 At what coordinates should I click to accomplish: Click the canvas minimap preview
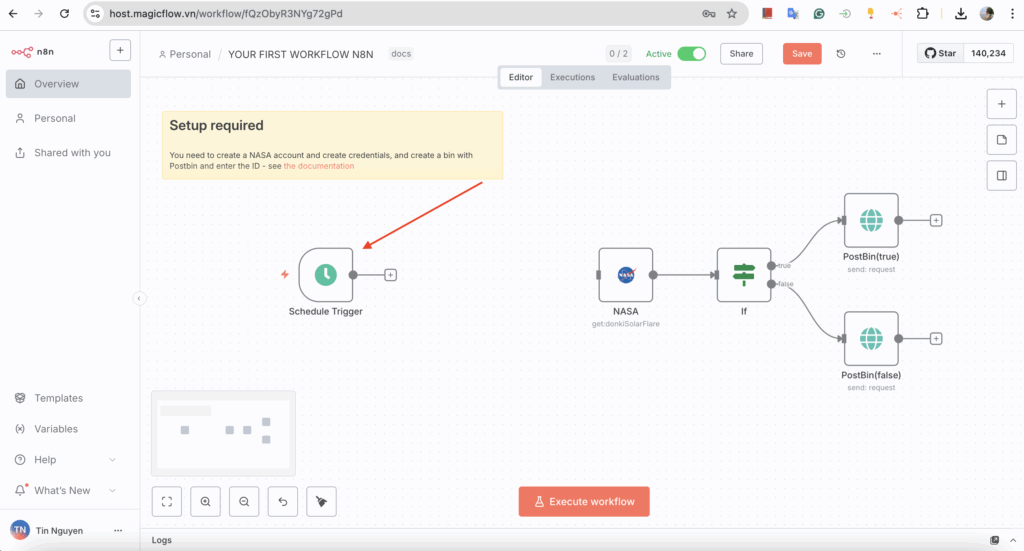[x=223, y=433]
